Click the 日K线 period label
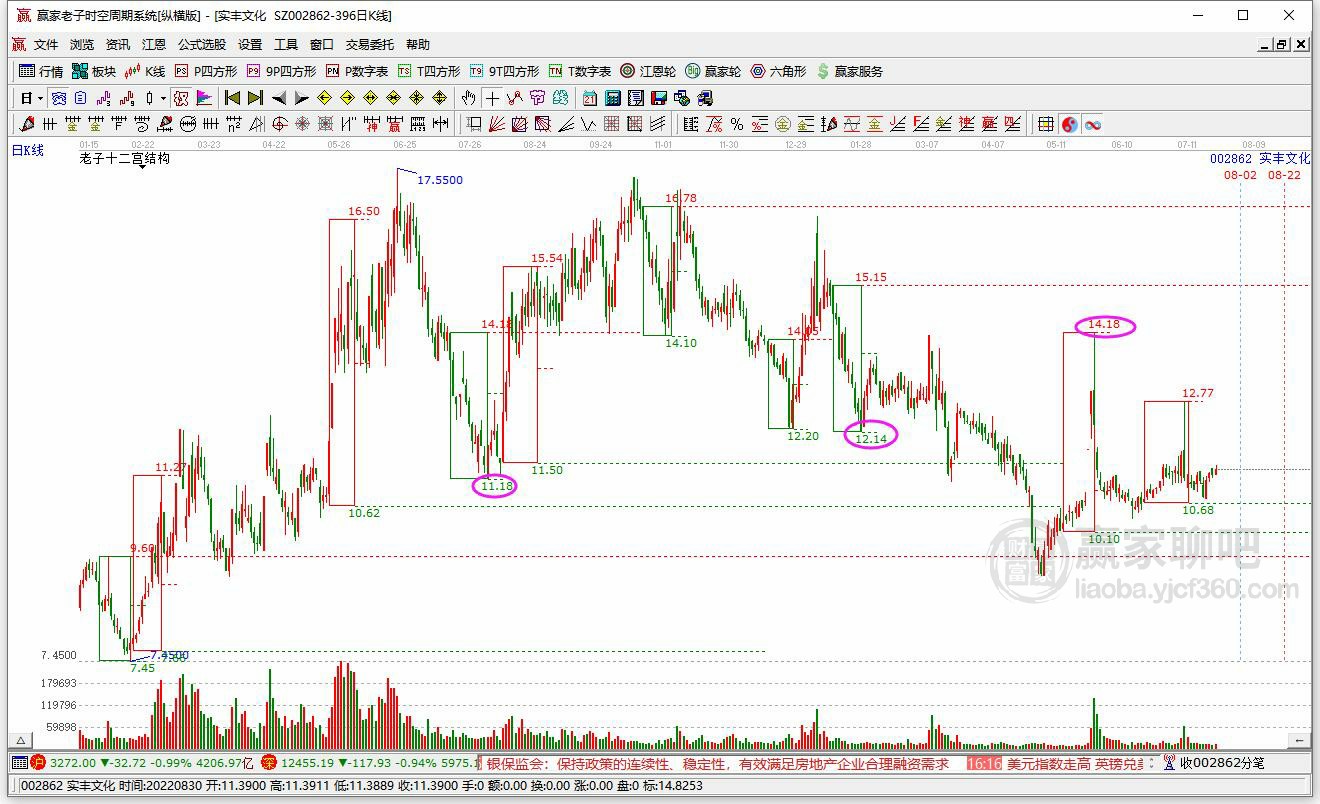Viewport: 1320px width, 804px height. tap(28, 150)
